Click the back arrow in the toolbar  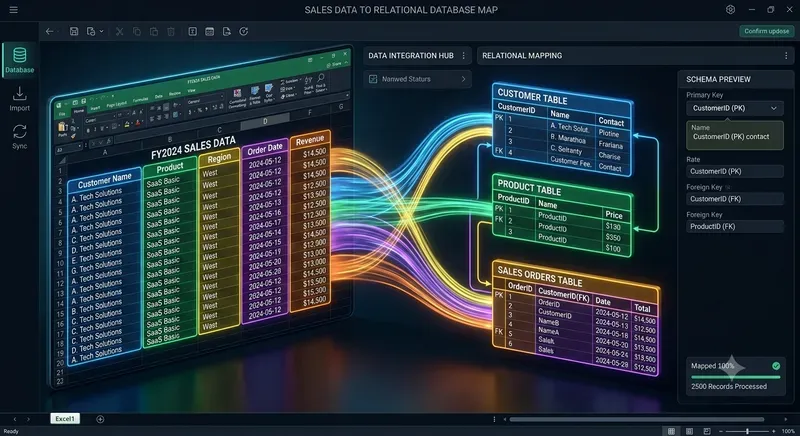pyautogui.click(x=49, y=32)
